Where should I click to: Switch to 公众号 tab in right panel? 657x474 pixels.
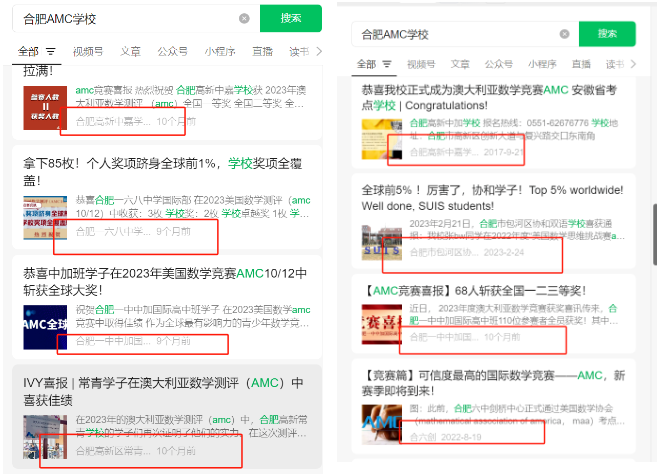click(499, 64)
